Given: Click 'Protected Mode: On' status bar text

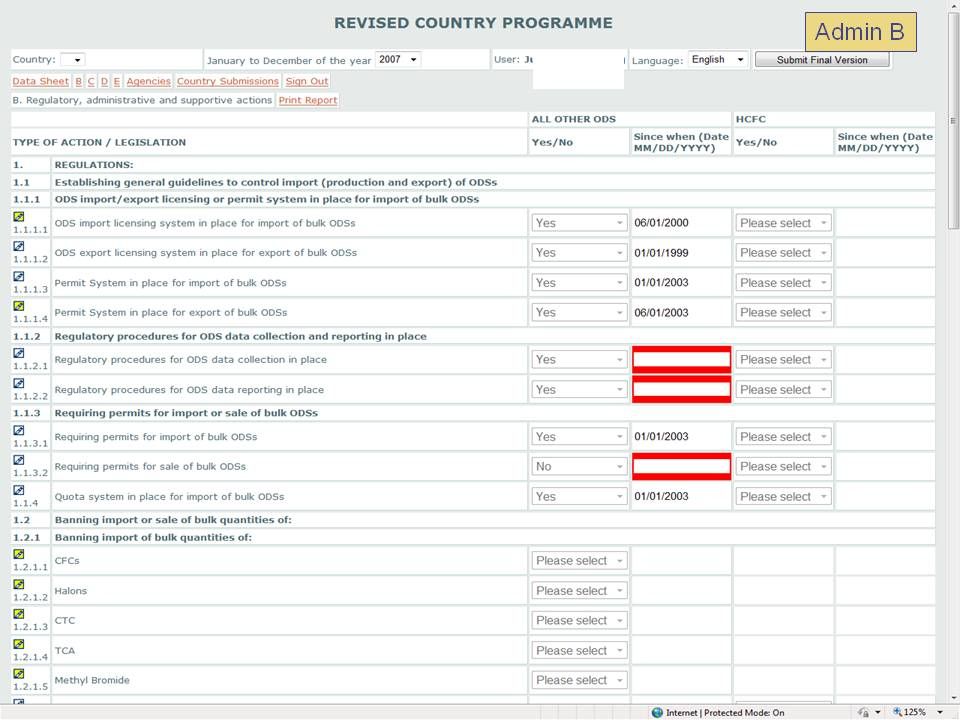Looking at the screenshot, I should (744, 713).
